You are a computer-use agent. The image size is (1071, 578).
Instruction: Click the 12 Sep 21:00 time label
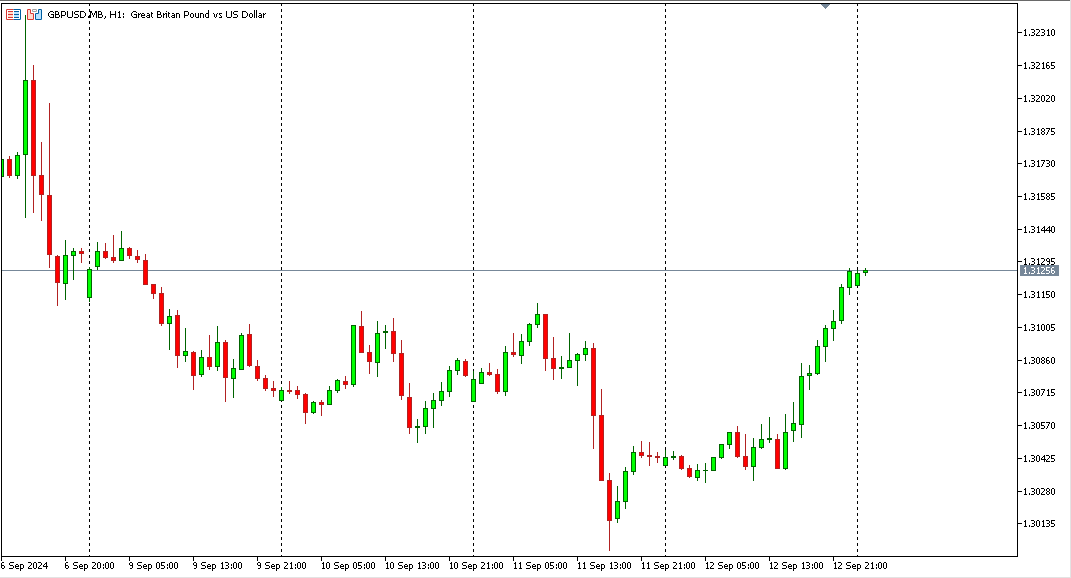(860, 566)
